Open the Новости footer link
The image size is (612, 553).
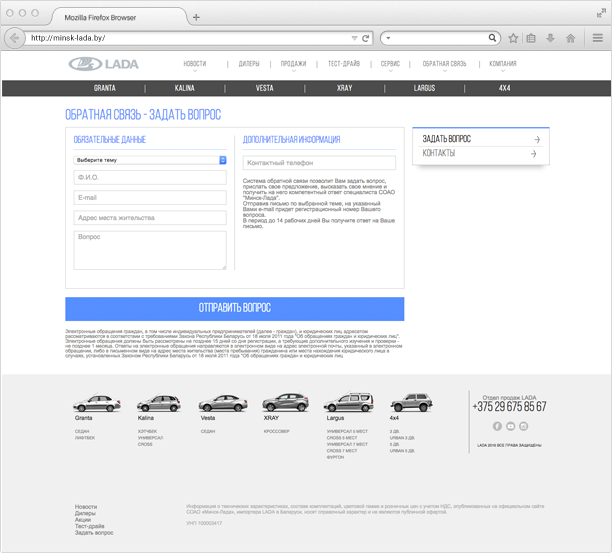pyautogui.click(x=86, y=507)
